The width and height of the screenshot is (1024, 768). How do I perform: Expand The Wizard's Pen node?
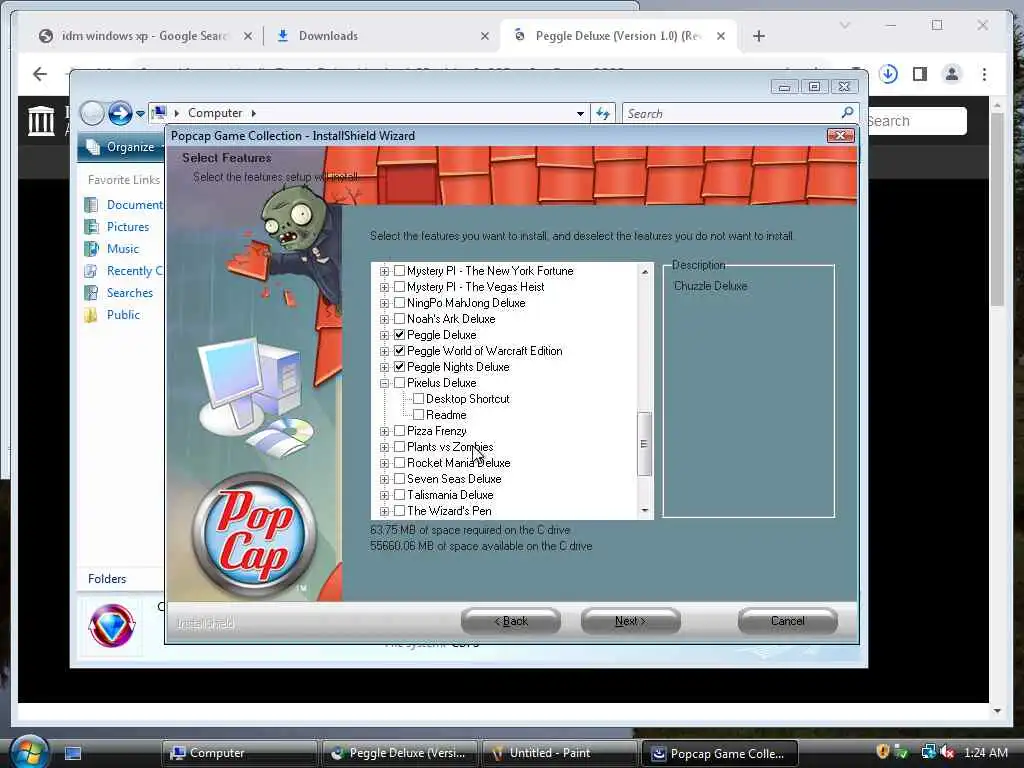(x=384, y=511)
